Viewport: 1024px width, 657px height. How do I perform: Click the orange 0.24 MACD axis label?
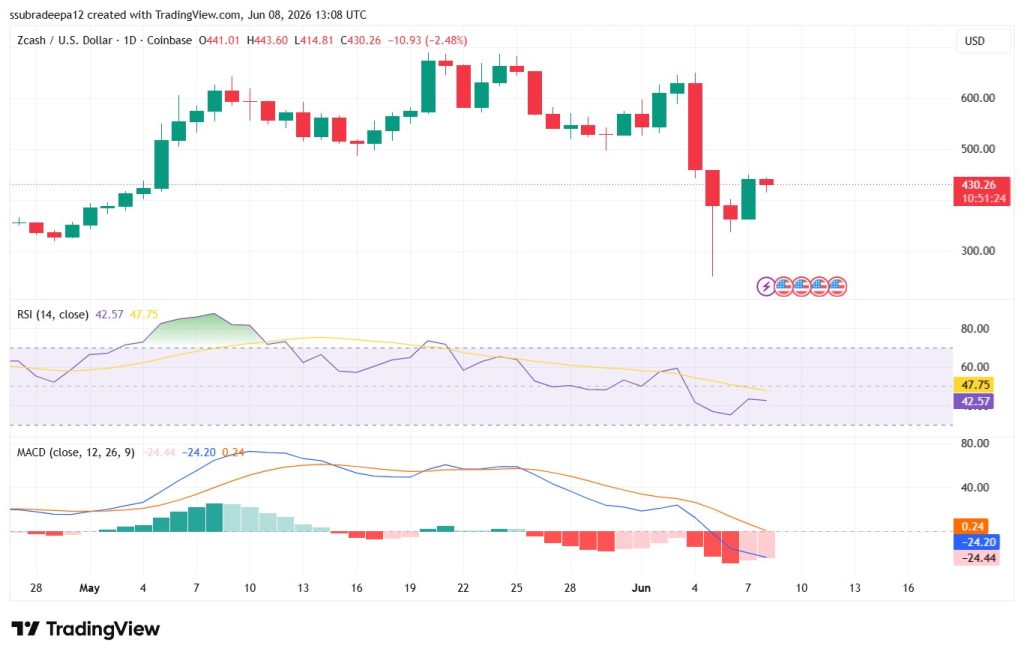(x=972, y=526)
